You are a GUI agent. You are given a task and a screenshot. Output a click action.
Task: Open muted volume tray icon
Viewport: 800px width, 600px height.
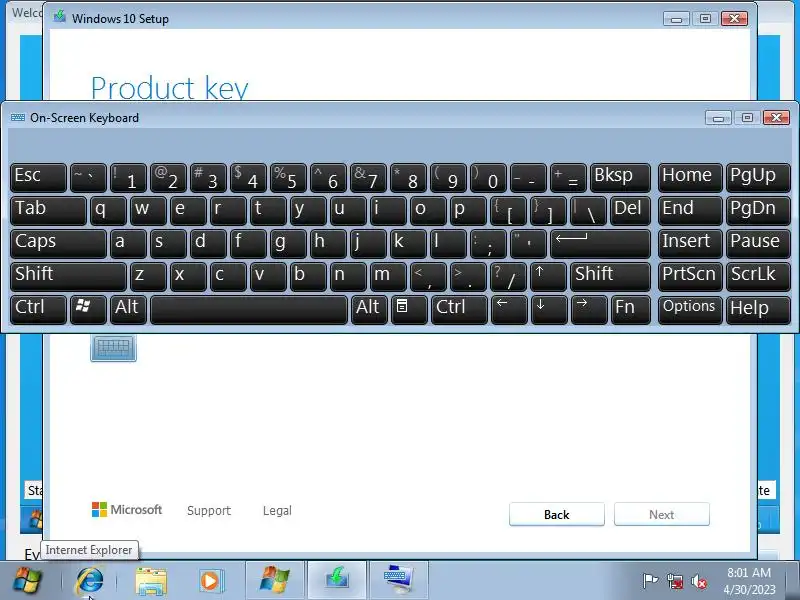point(698,581)
